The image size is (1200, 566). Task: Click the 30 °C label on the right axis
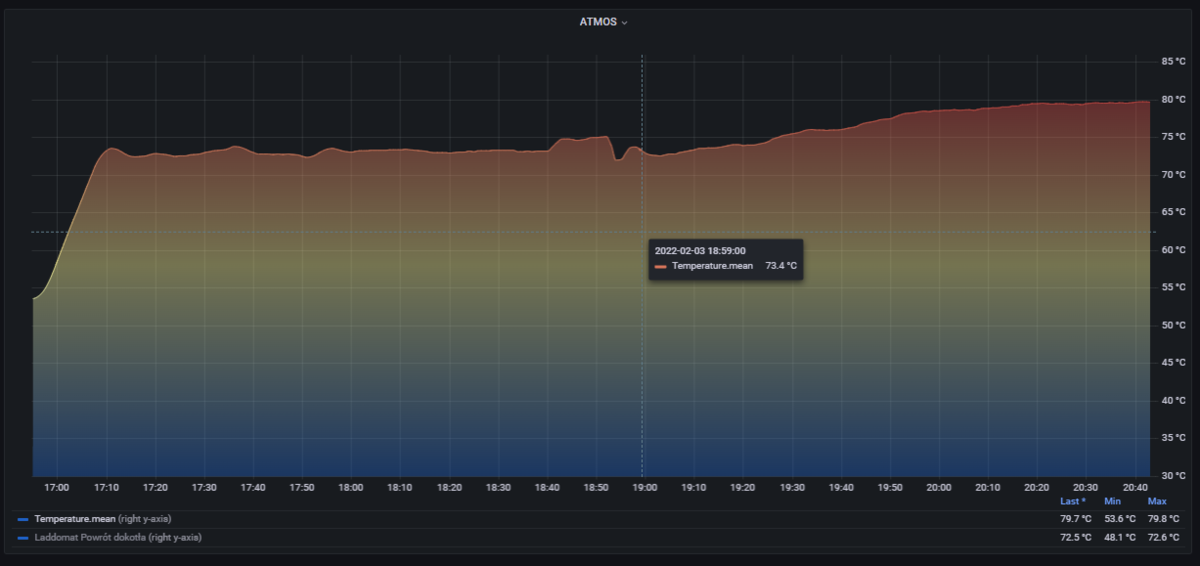(x=1173, y=476)
